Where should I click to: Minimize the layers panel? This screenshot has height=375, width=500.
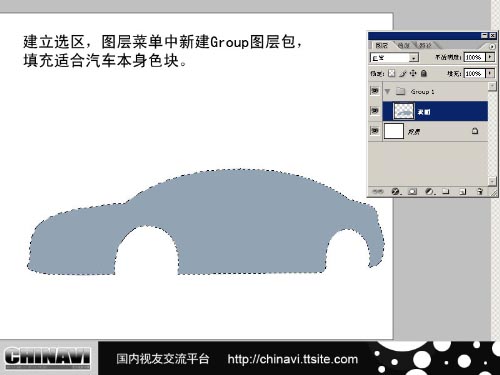click(485, 35)
